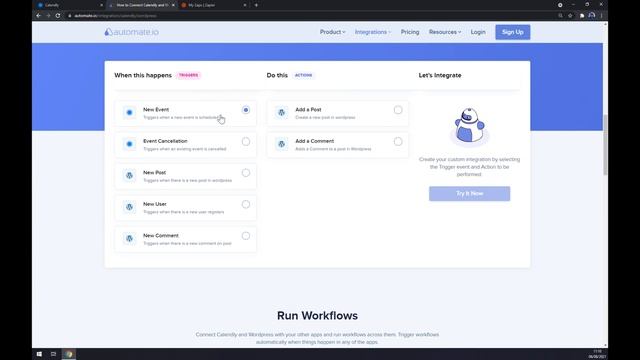640x360 pixels.
Task: Open a new browser tab with plus icon
Action: 256,5
